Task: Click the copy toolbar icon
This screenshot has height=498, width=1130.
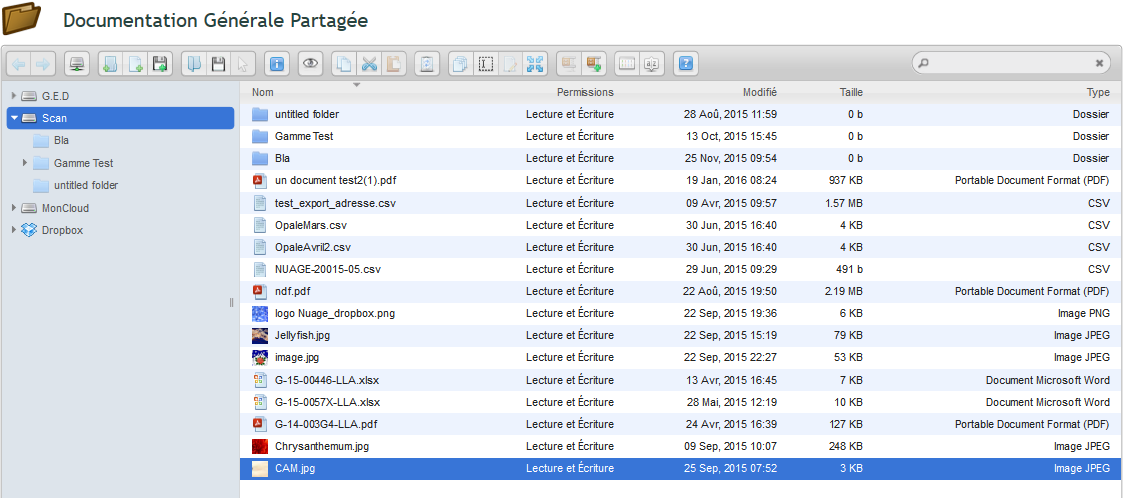Action: 344,64
